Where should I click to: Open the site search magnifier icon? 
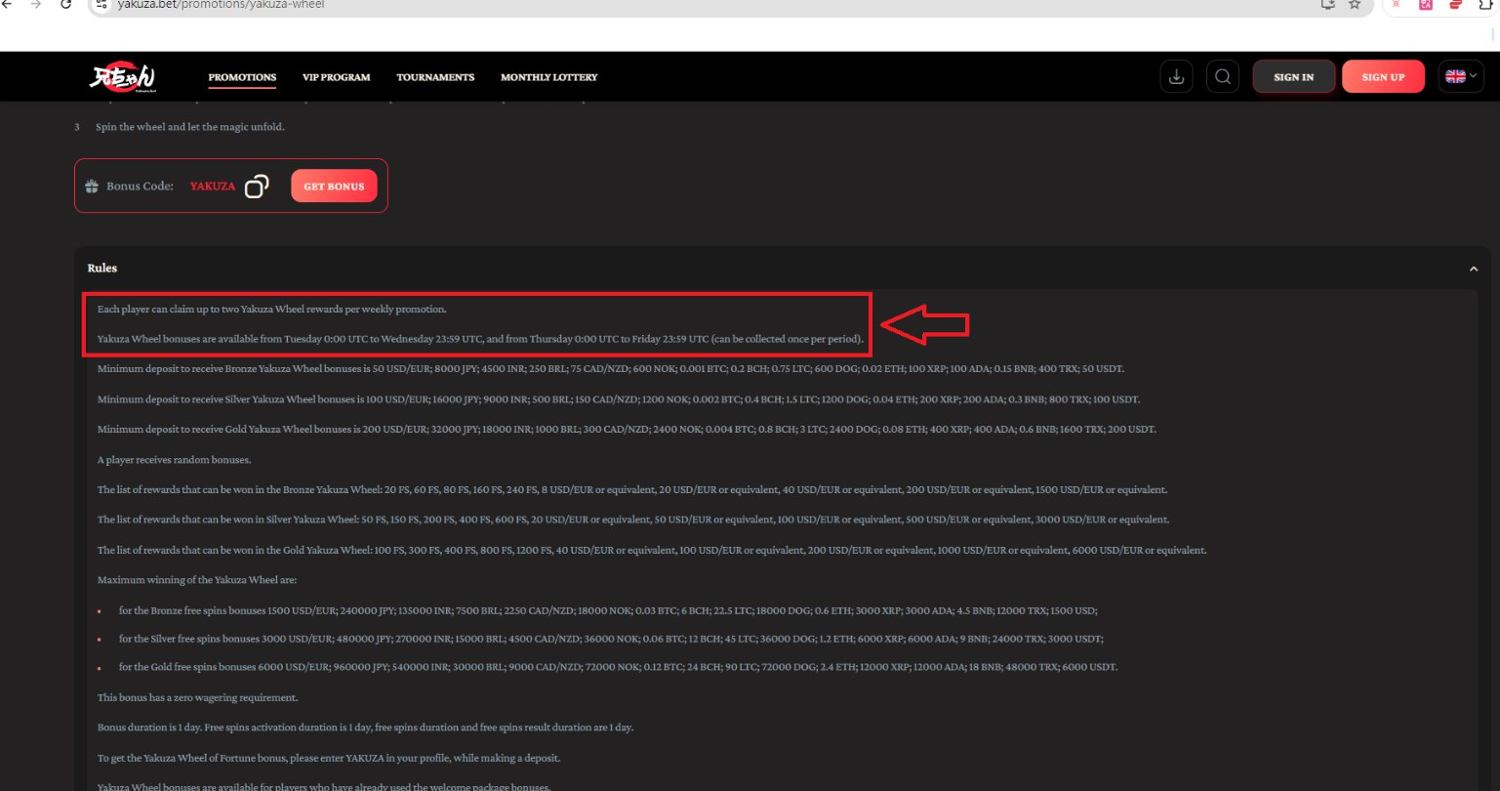1222,77
